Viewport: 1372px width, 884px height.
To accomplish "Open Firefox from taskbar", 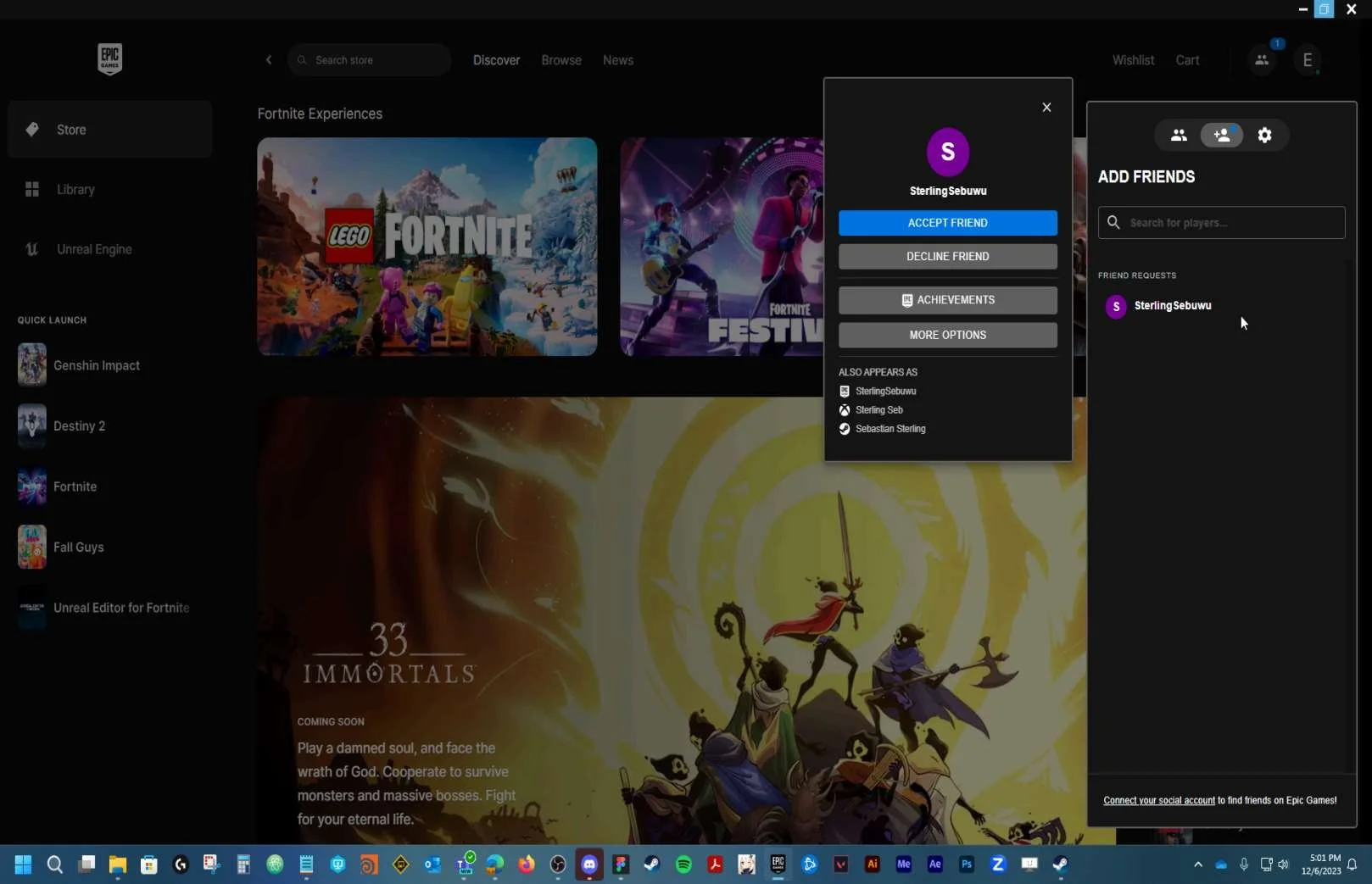I will click(527, 865).
